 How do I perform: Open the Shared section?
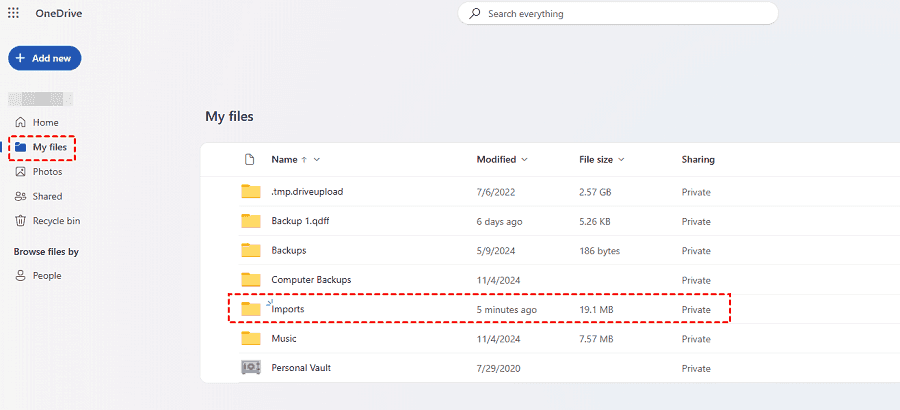(47, 197)
